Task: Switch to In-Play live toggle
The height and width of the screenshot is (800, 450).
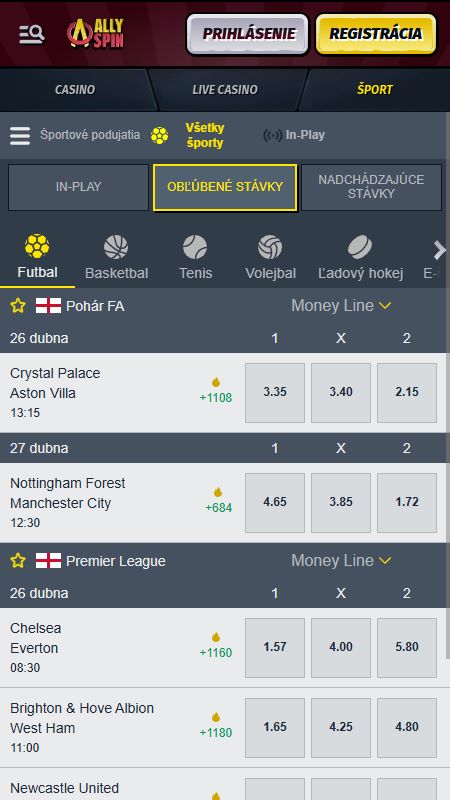Action: (x=294, y=135)
